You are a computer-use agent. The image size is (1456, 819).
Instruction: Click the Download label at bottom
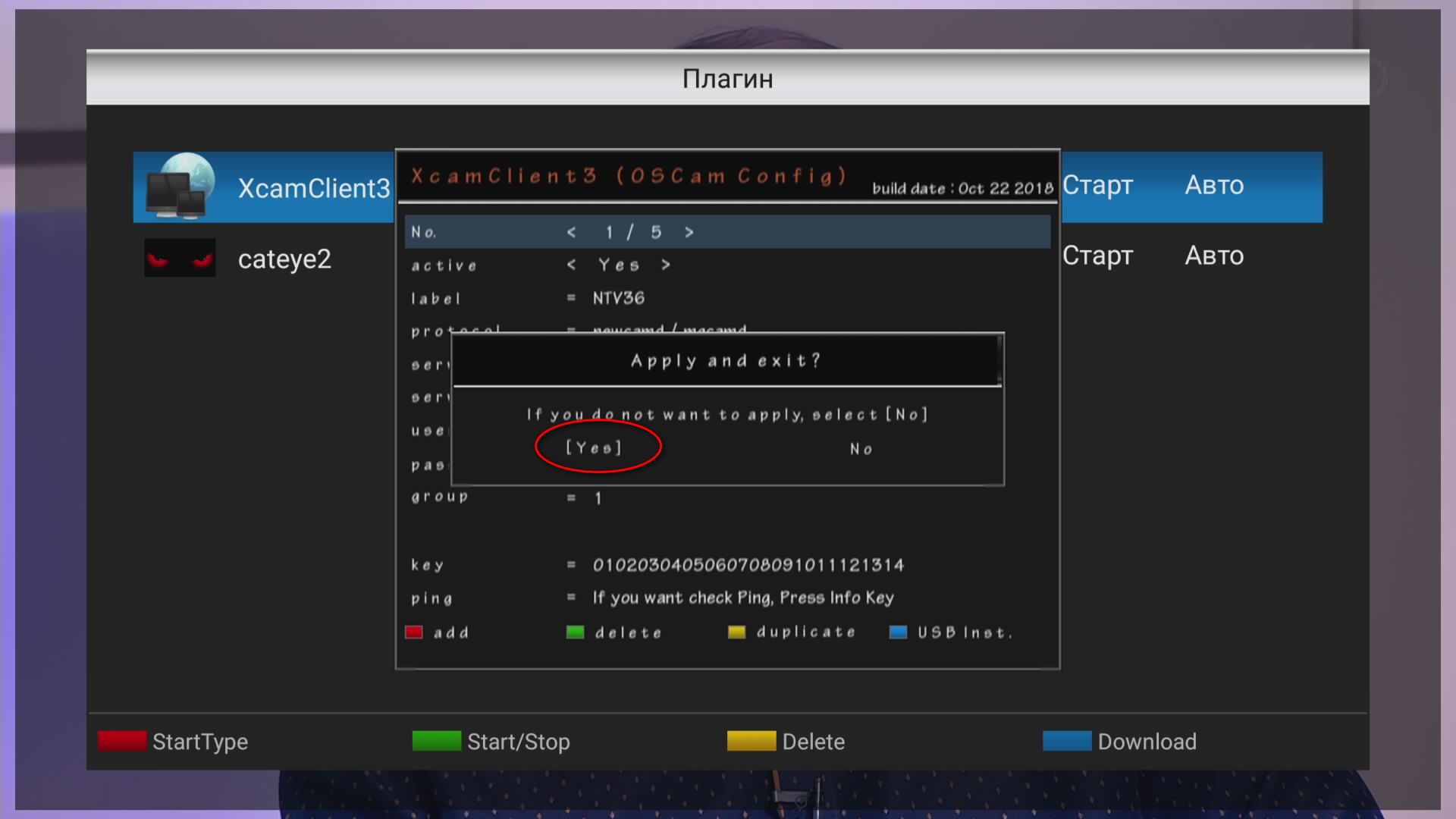click(1147, 742)
